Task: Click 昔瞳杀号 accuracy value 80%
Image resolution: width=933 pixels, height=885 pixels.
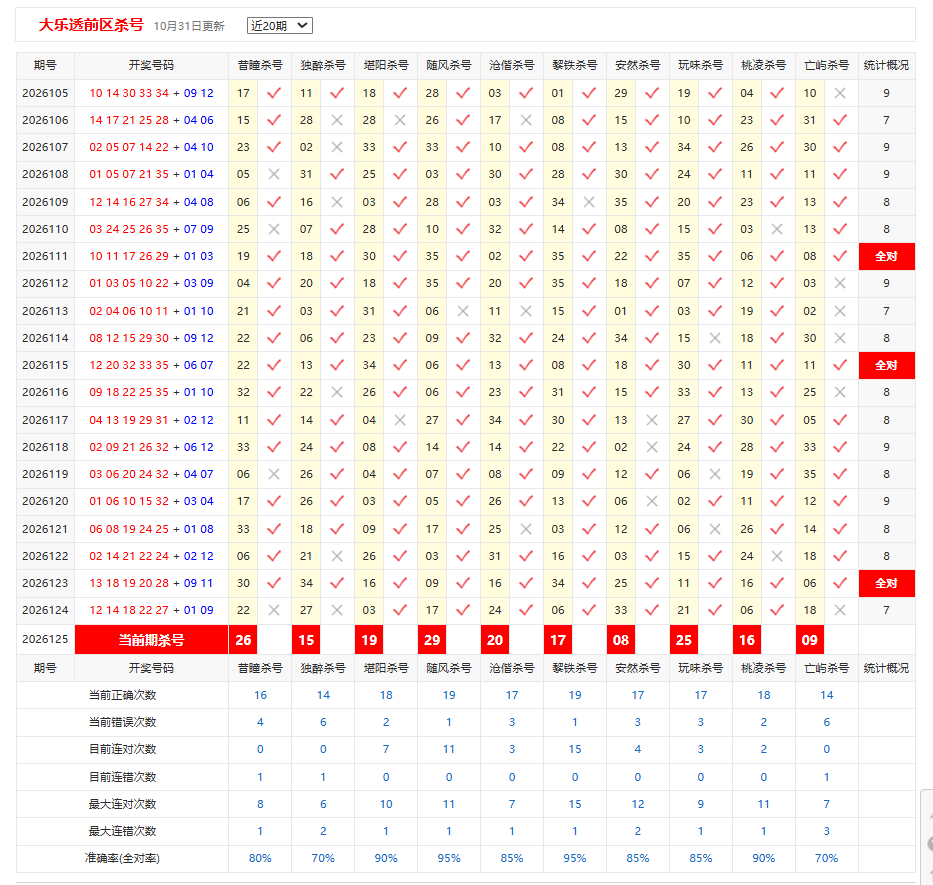Action: point(260,858)
